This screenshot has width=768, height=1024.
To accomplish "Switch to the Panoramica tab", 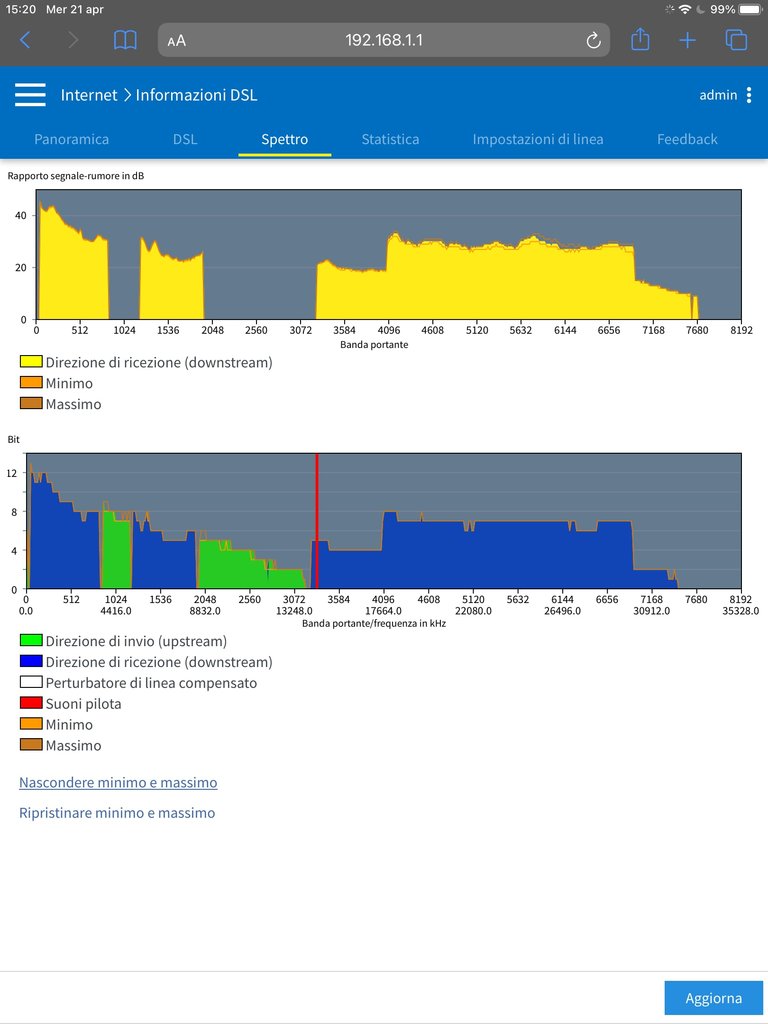I will [x=71, y=139].
